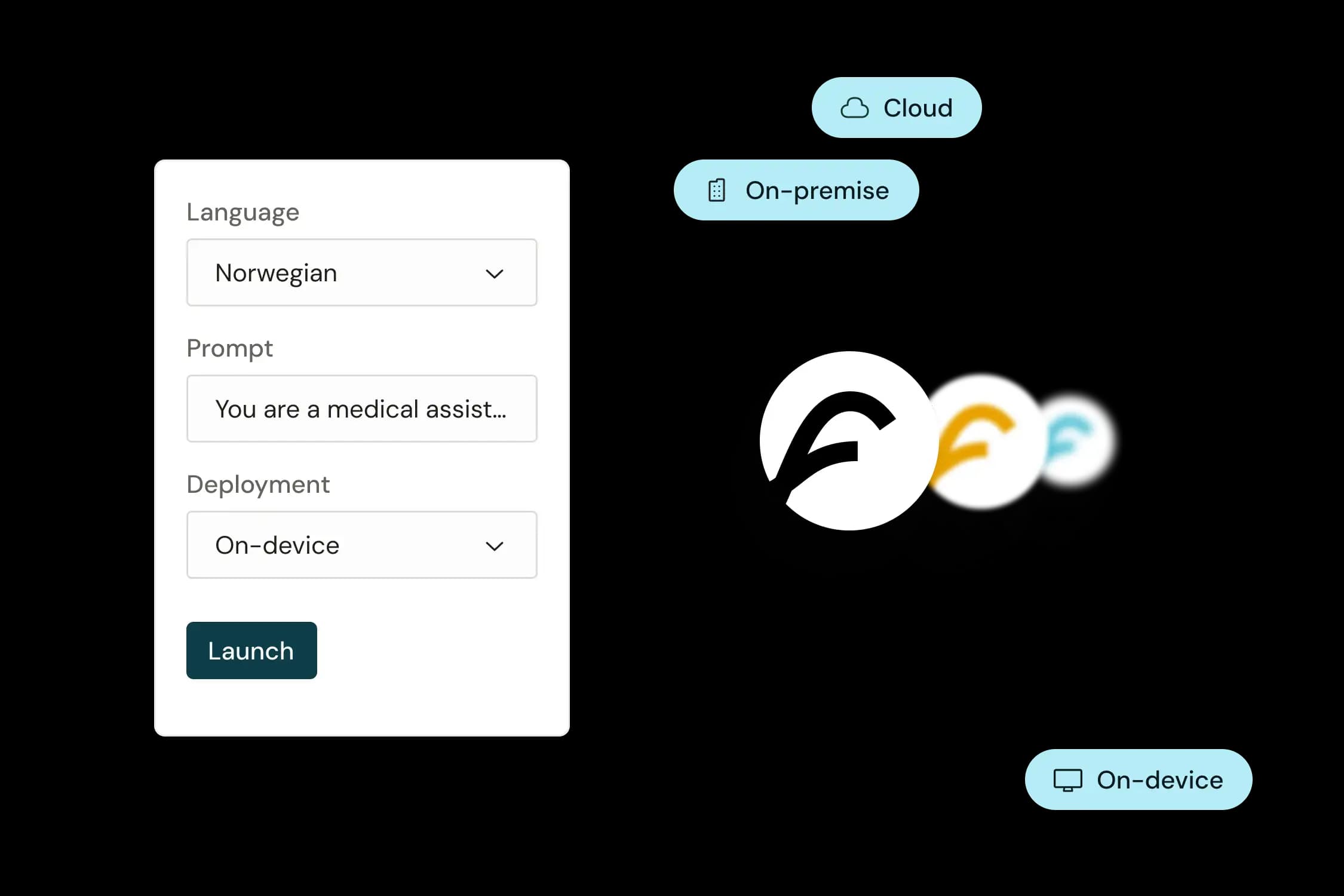Click the Deployment field label
1344x896 pixels.
[258, 485]
